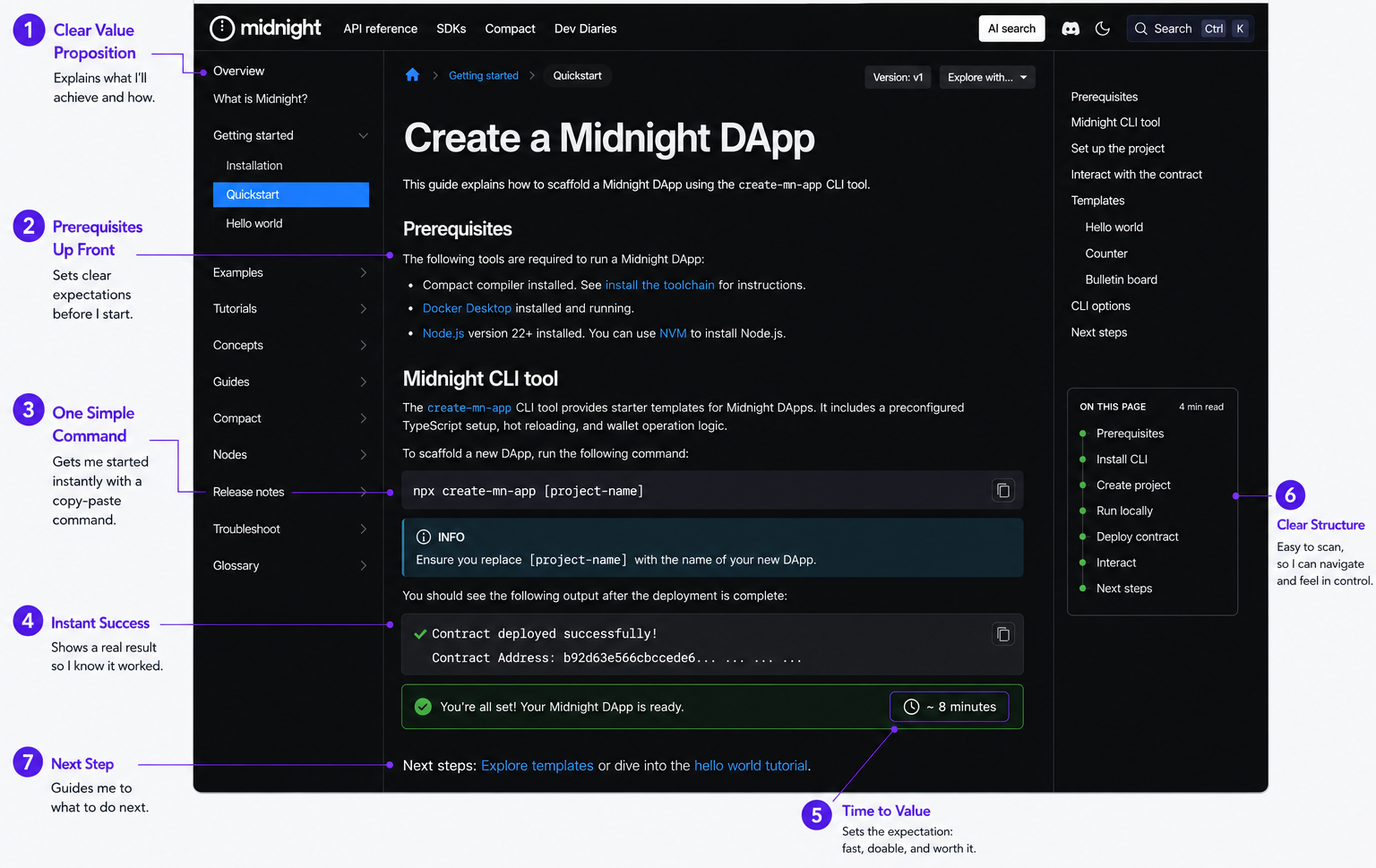
Task: Click the Getting started breadcrumb
Action: pyautogui.click(x=484, y=75)
